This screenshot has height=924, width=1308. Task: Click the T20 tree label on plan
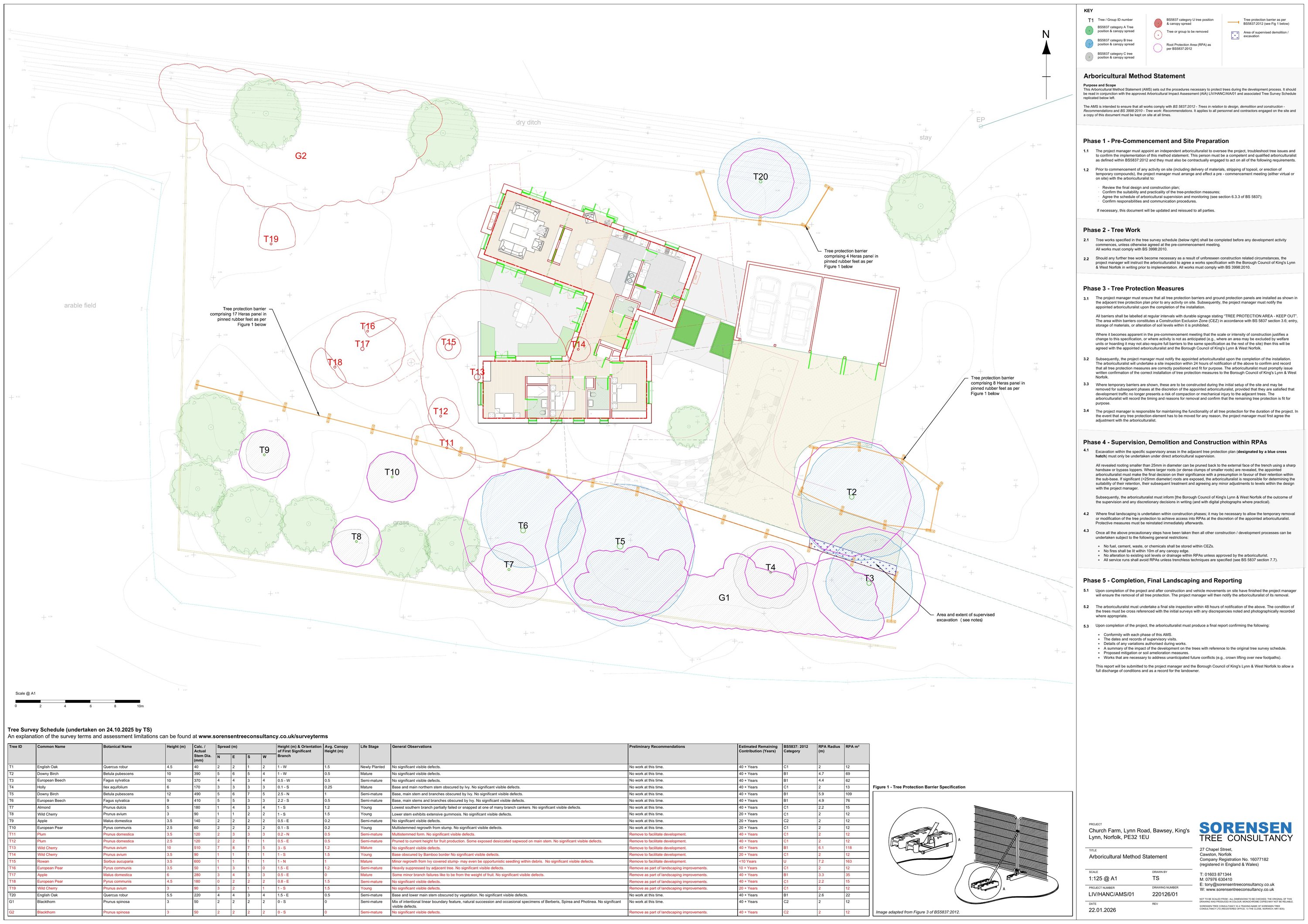[760, 177]
